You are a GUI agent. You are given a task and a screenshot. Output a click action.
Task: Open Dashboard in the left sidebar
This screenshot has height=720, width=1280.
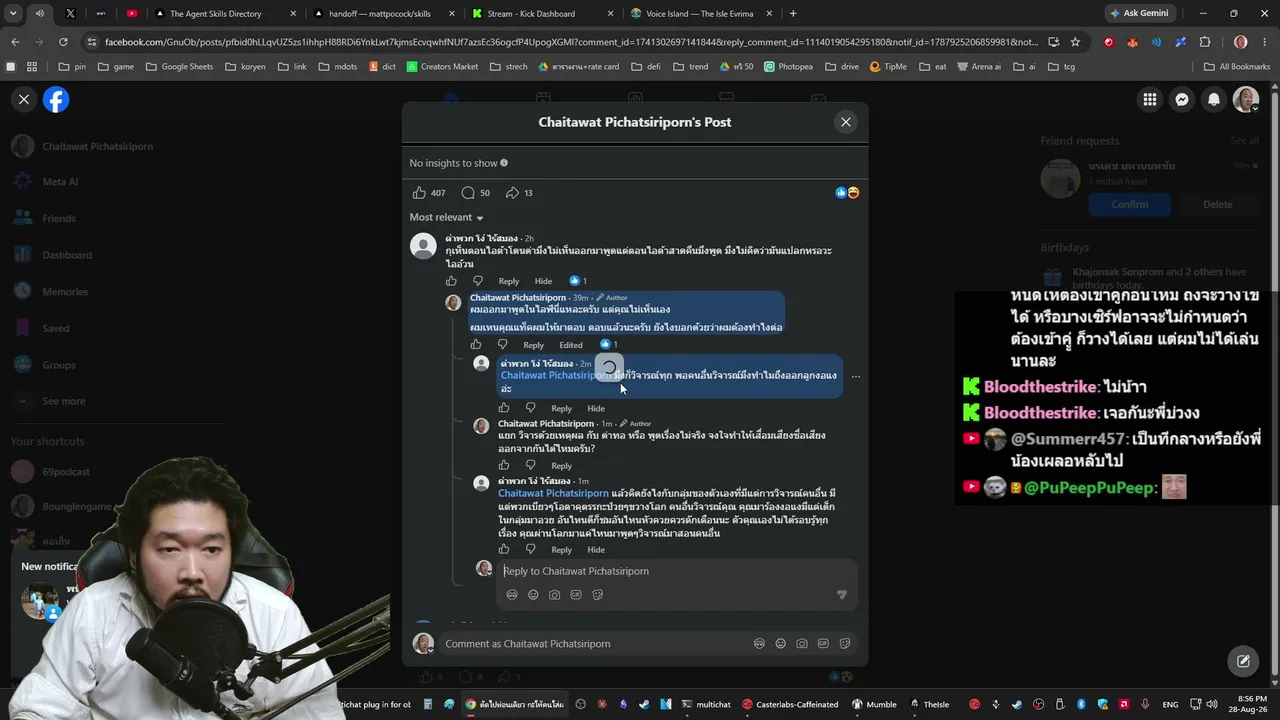[67, 255]
